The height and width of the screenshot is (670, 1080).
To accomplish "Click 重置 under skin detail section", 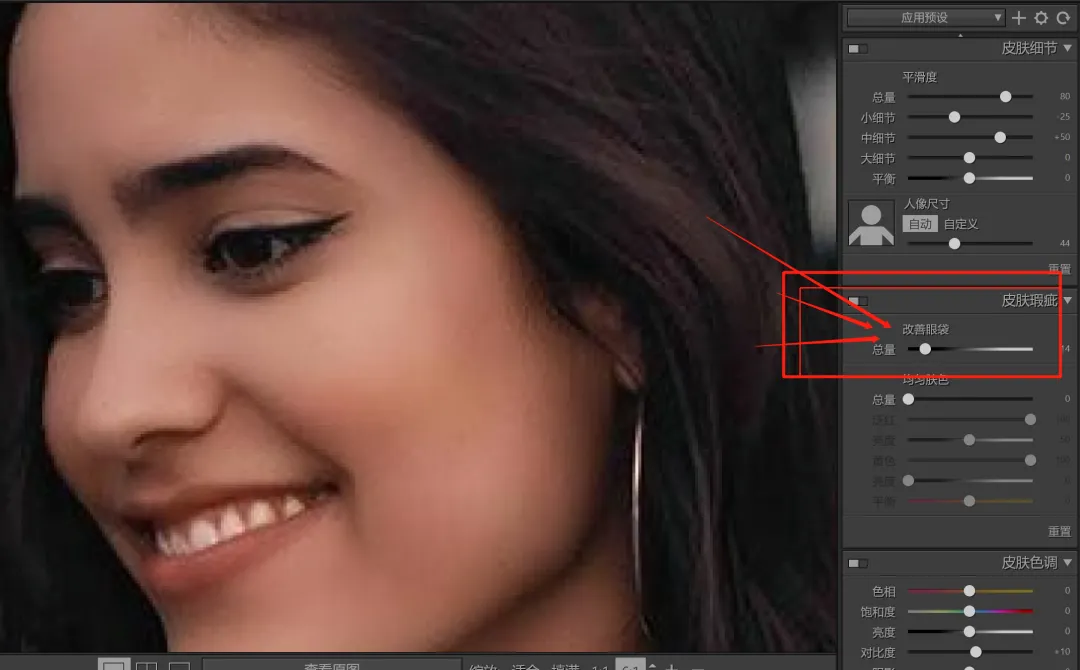I will [x=1059, y=269].
